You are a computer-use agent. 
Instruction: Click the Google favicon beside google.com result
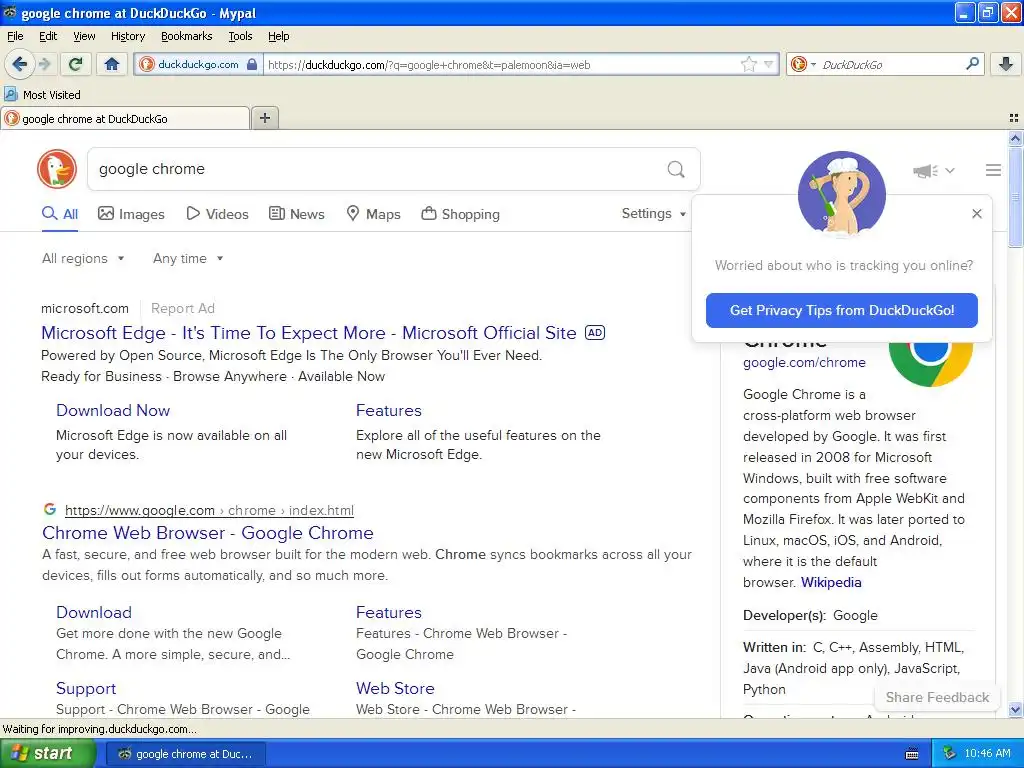(50, 509)
